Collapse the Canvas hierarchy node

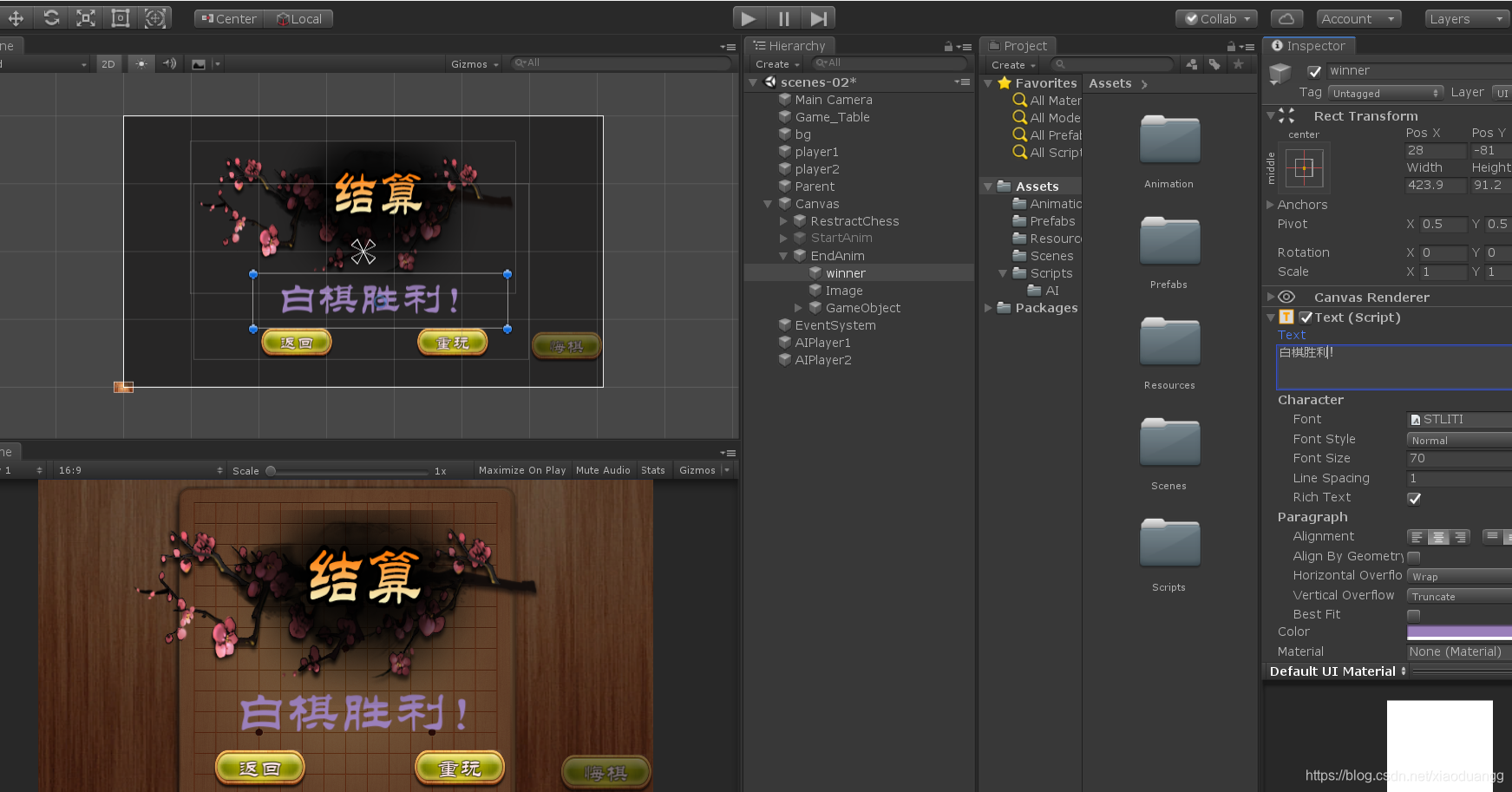point(767,204)
